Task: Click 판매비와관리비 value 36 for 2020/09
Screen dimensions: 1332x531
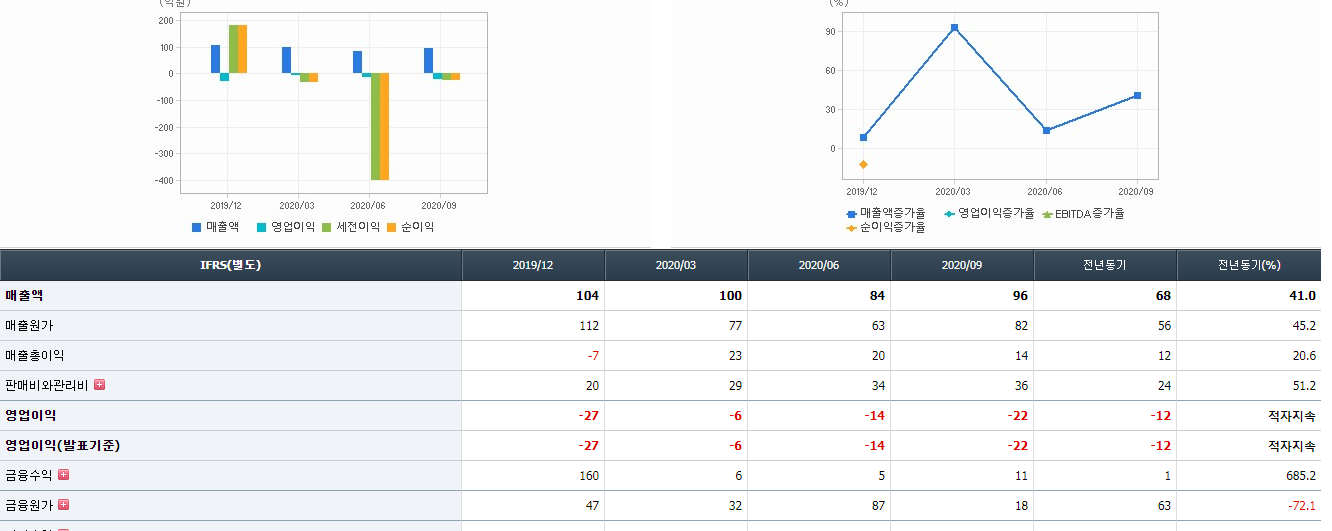Action: (x=1021, y=386)
